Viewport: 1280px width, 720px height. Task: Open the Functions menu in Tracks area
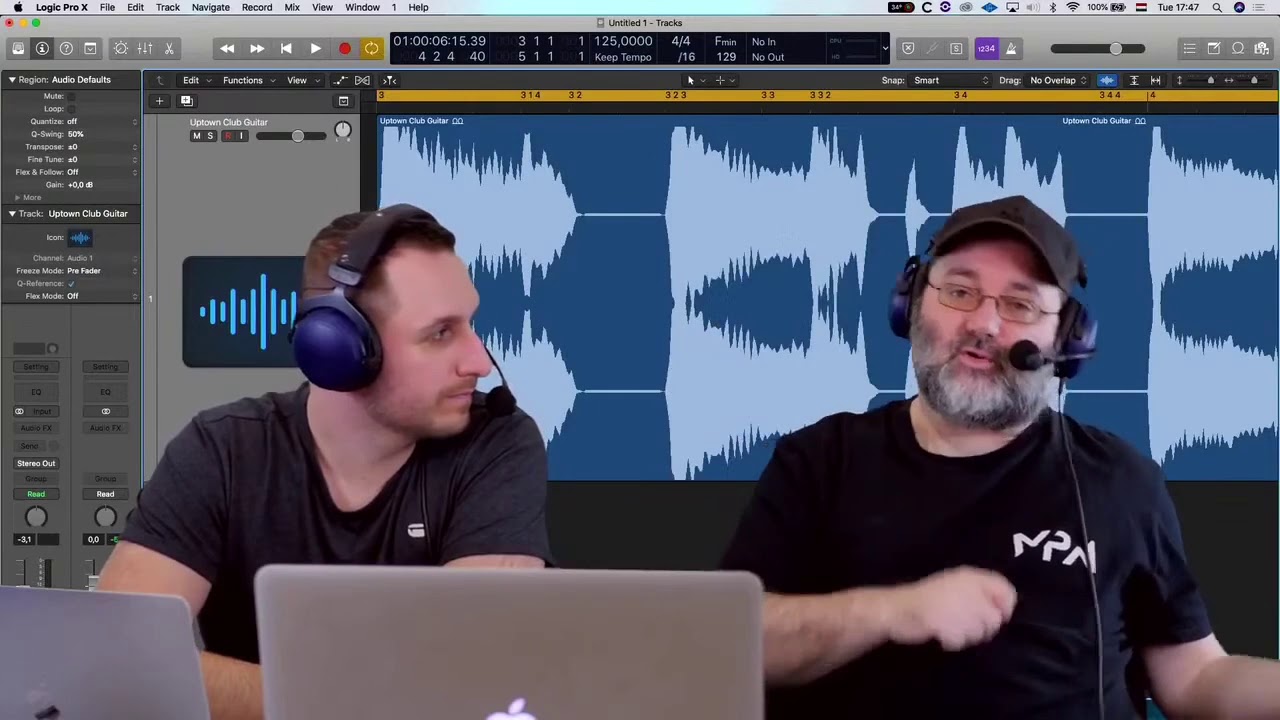pyautogui.click(x=247, y=80)
